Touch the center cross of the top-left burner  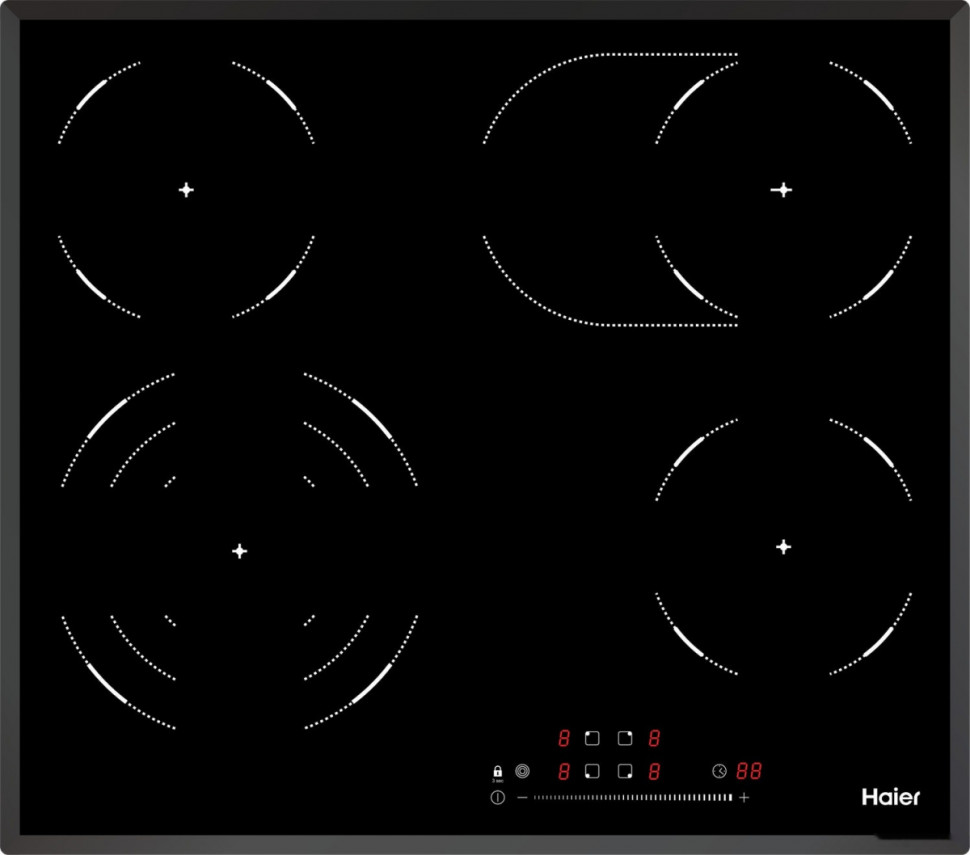[186, 189]
